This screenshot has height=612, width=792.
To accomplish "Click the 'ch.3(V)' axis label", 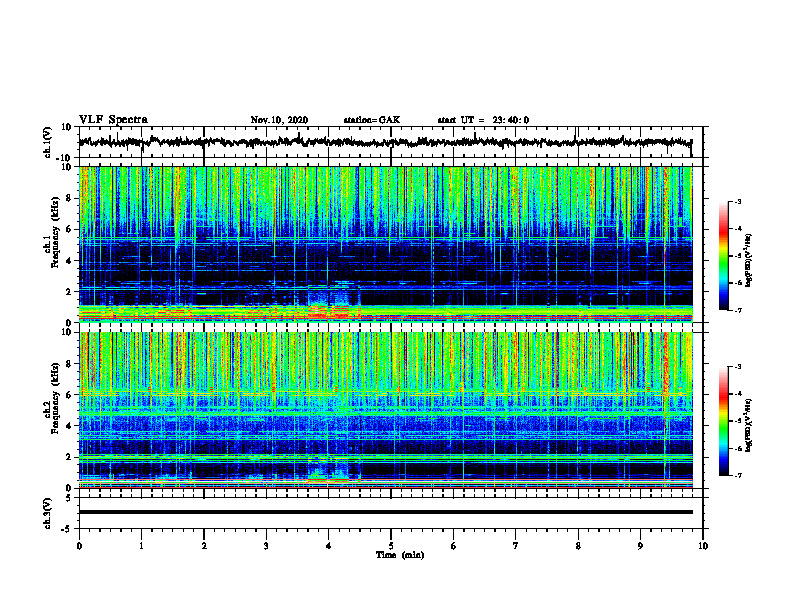I will point(48,513).
